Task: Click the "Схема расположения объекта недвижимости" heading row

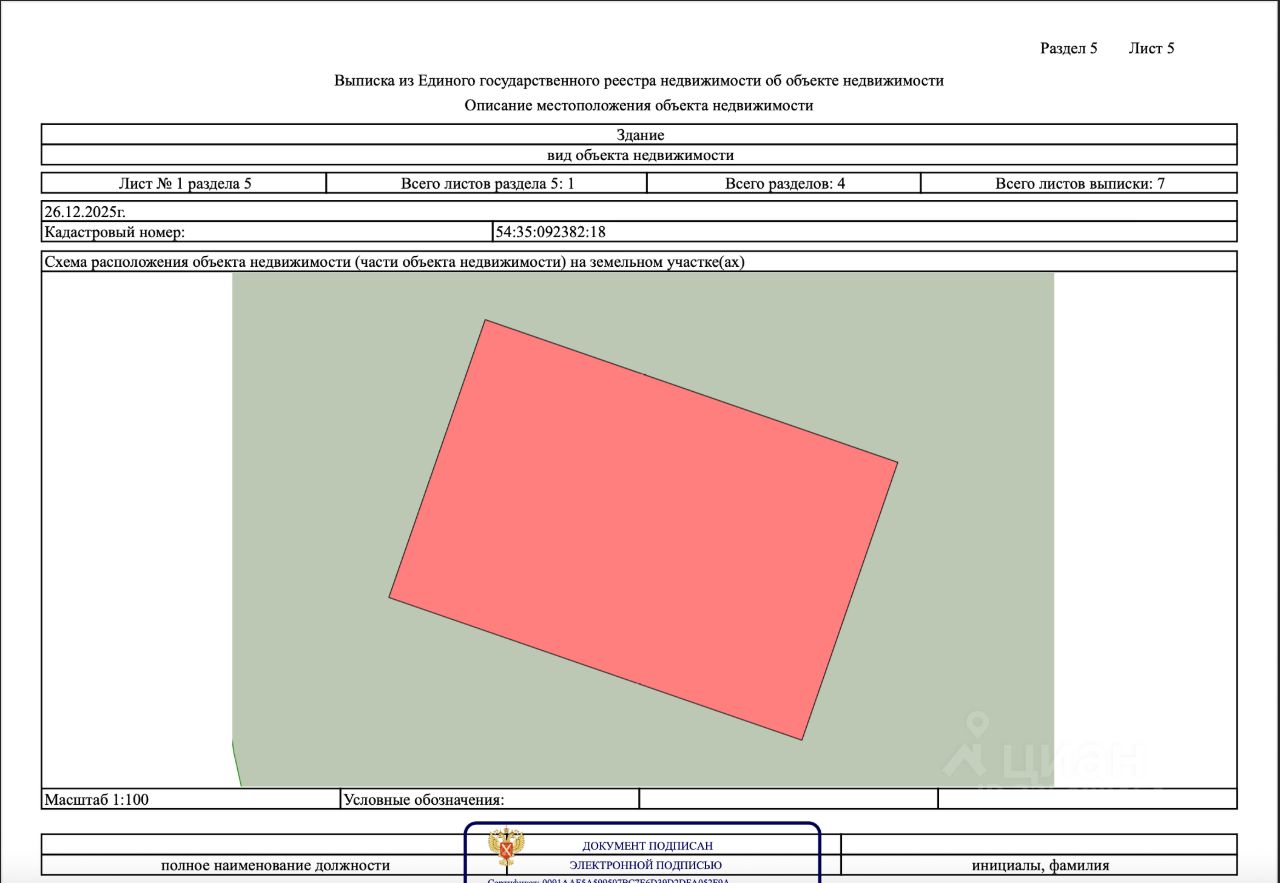Action: pyautogui.click(x=639, y=262)
